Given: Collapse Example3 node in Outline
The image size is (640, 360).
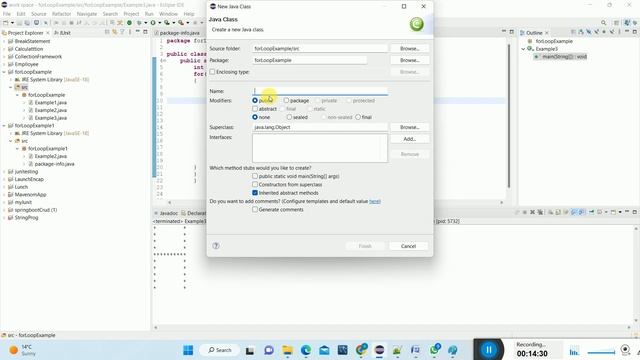Looking at the screenshot, I should (x=523, y=49).
